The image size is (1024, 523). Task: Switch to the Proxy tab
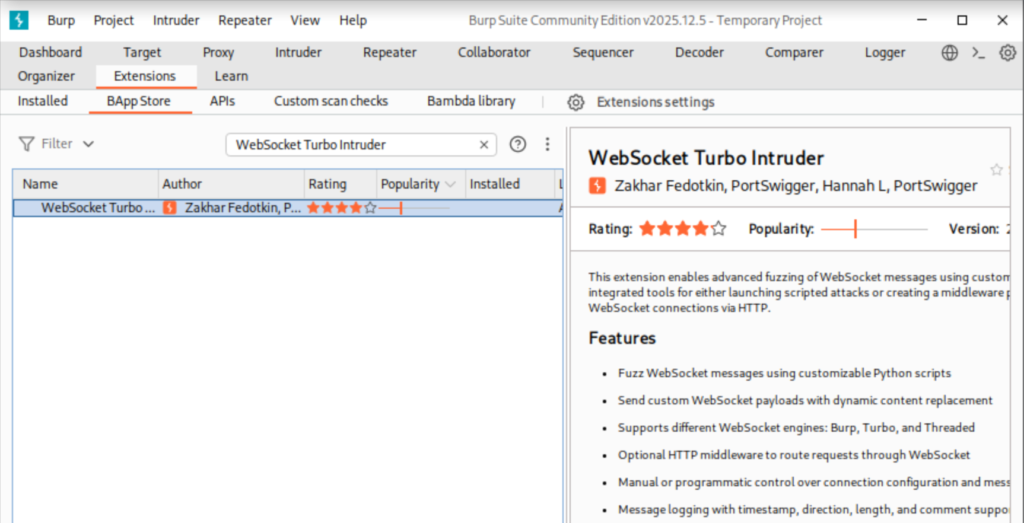pyautogui.click(x=218, y=53)
